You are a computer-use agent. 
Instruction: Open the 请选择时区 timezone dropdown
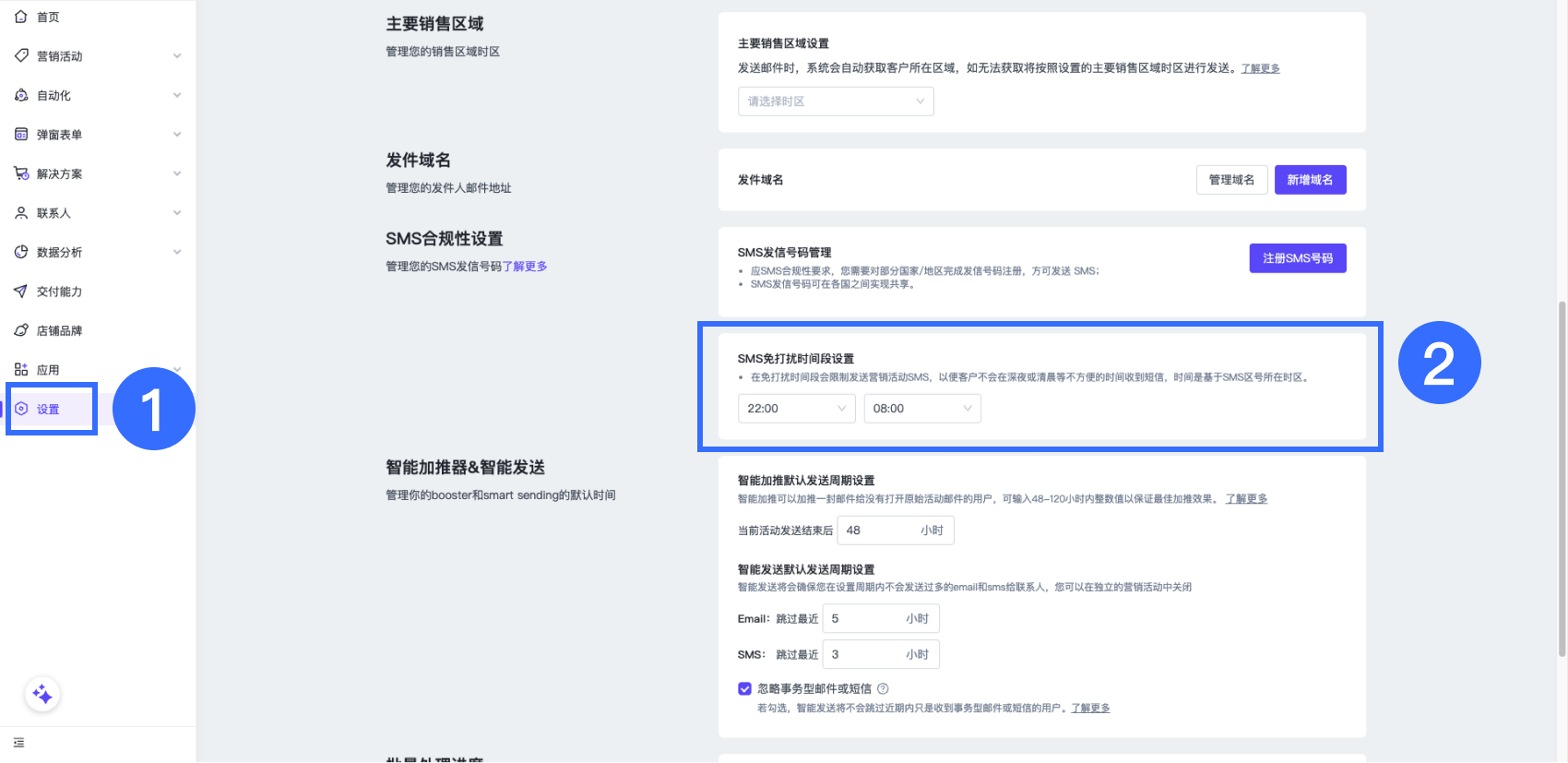tap(835, 101)
